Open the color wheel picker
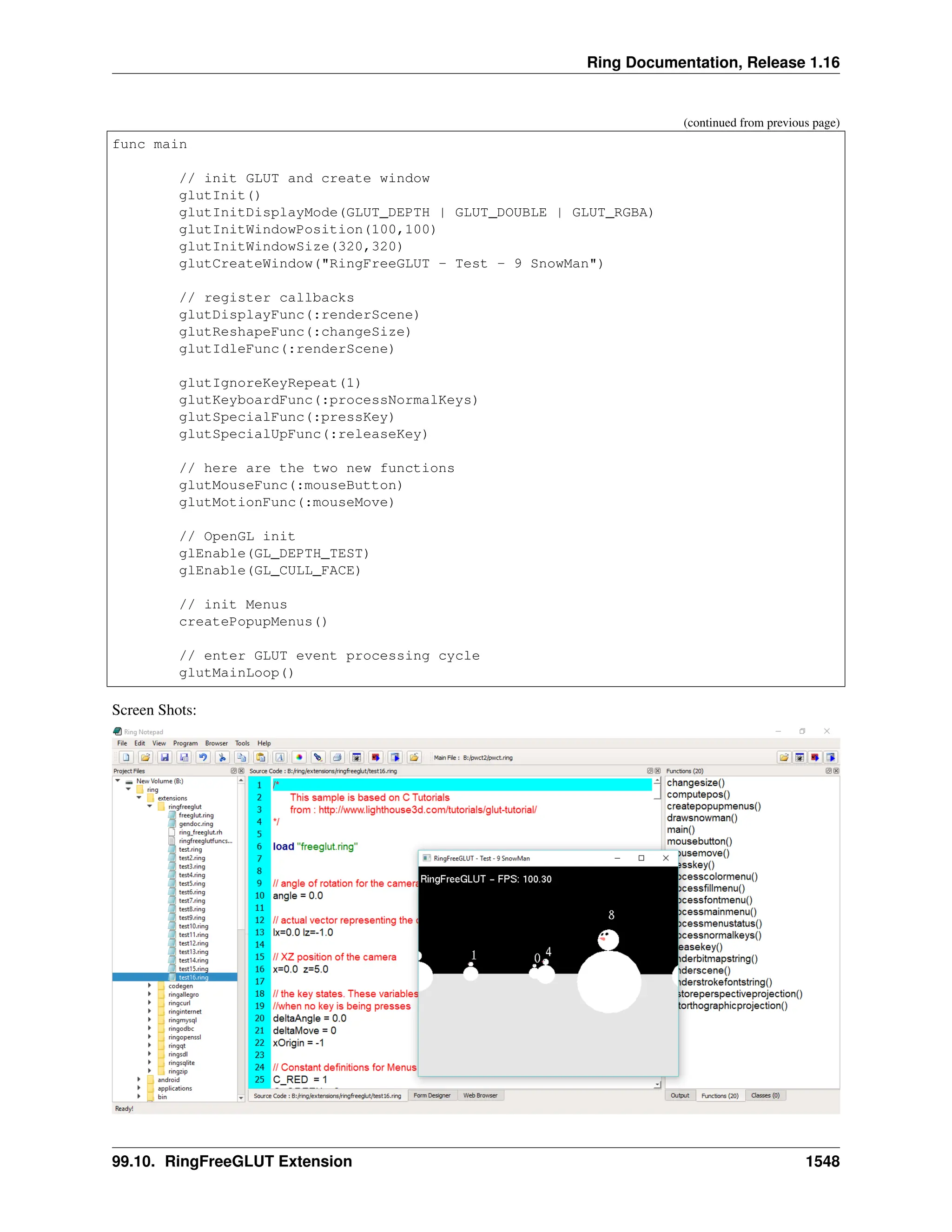Image resolution: width=952 pixels, height=1232 pixels. click(x=299, y=757)
